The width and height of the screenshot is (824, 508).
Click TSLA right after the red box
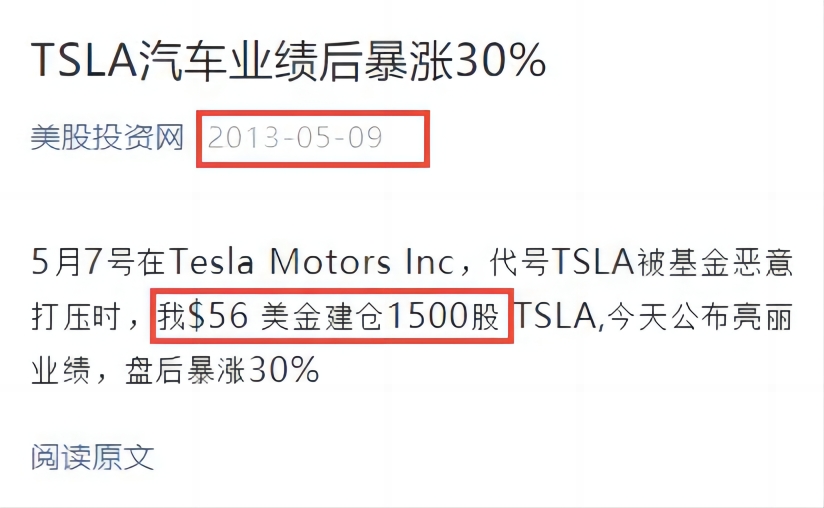[x=555, y=316]
